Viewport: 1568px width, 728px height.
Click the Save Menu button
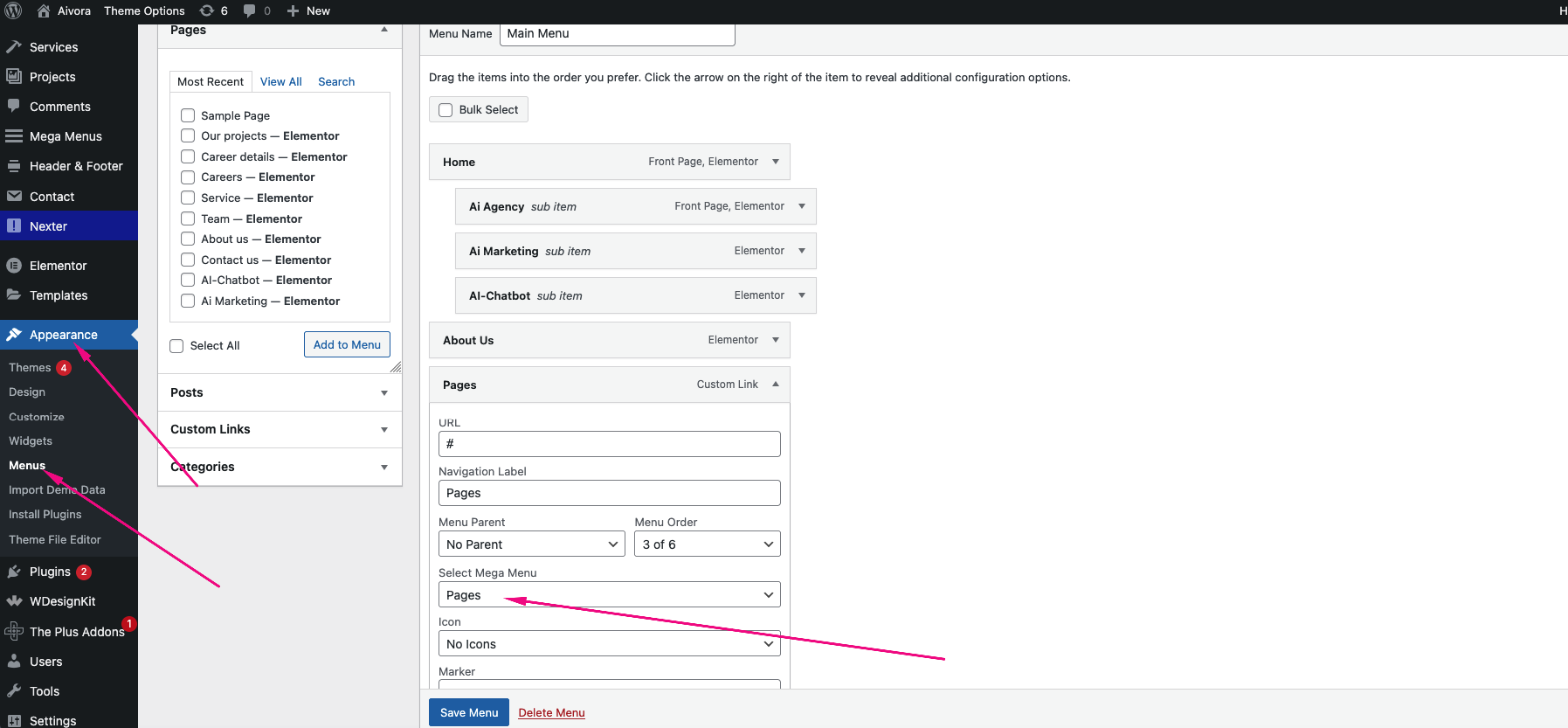tap(468, 712)
